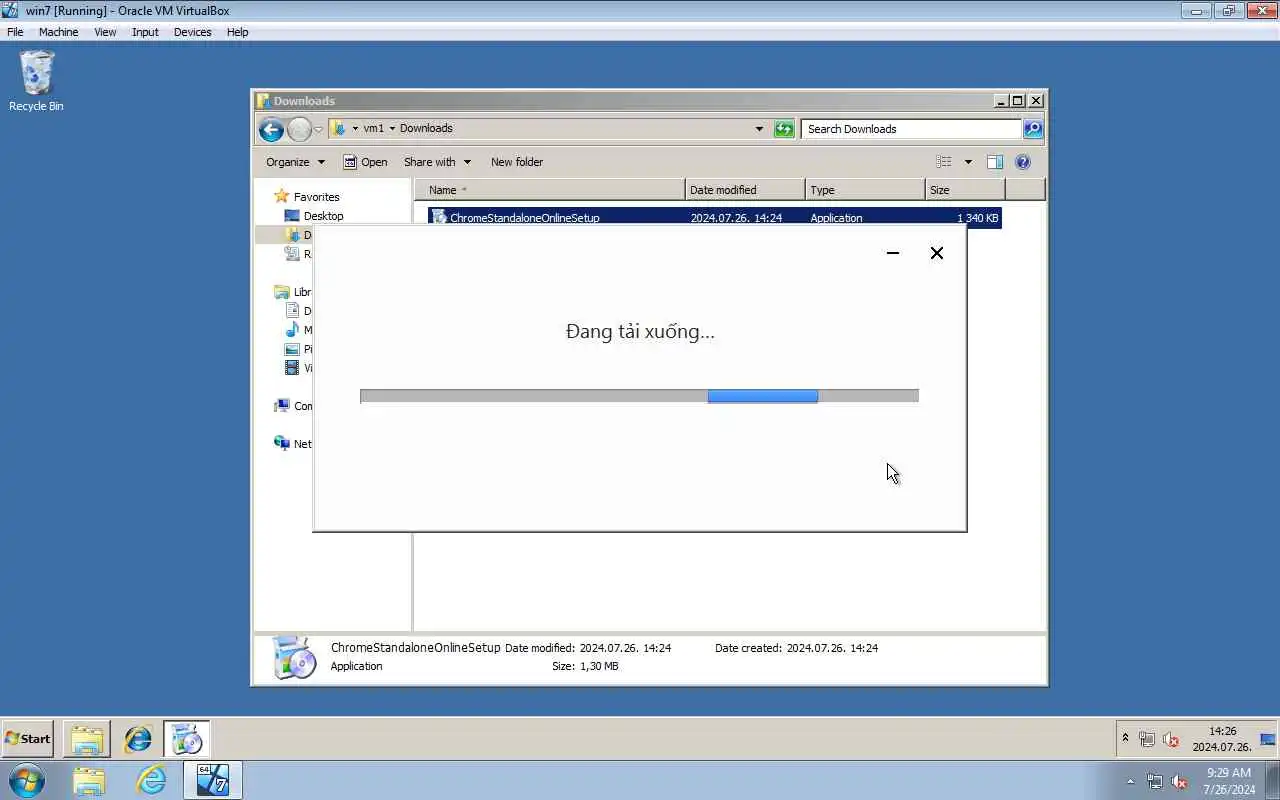Click the Explorer forward navigation arrow

click(x=299, y=129)
